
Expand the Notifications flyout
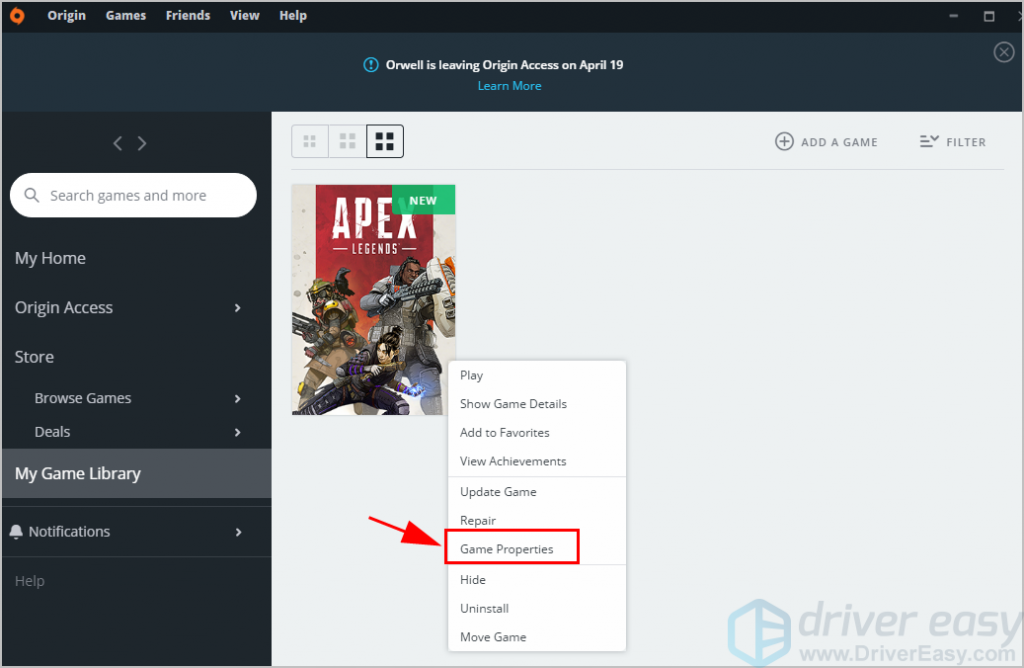coord(237,532)
